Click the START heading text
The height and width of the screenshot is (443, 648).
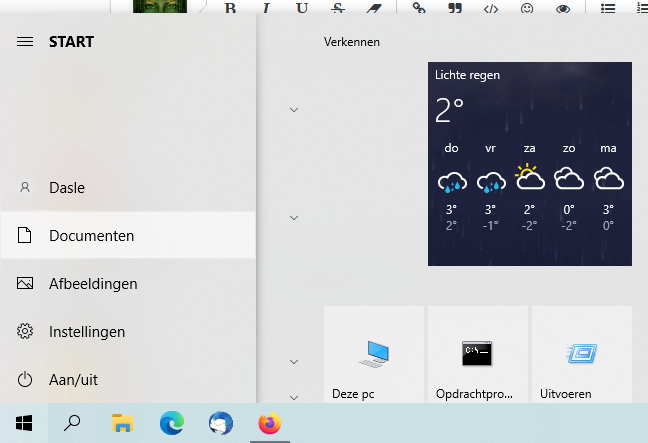click(x=71, y=42)
